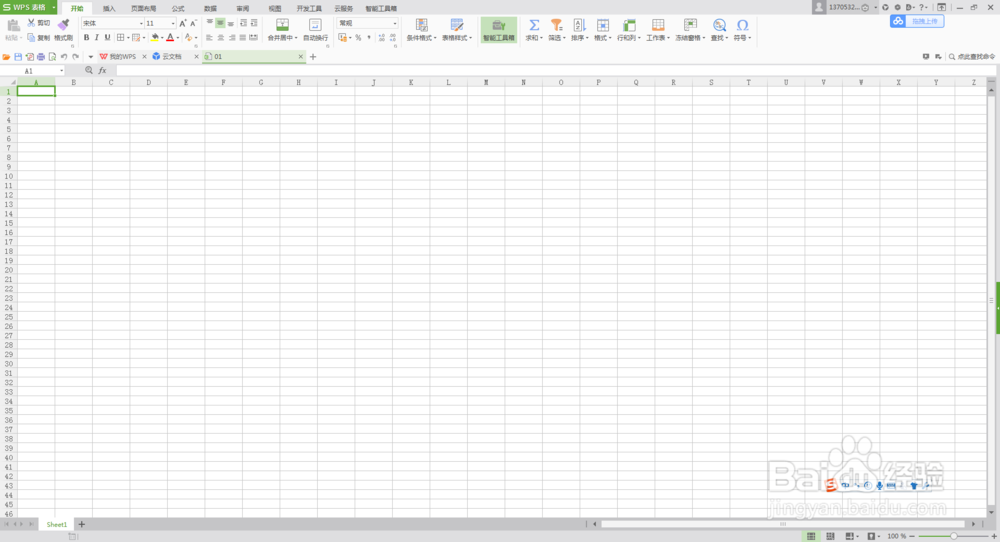Toggle Italic formatting
Screen dimensions: 1000x542
point(97,38)
